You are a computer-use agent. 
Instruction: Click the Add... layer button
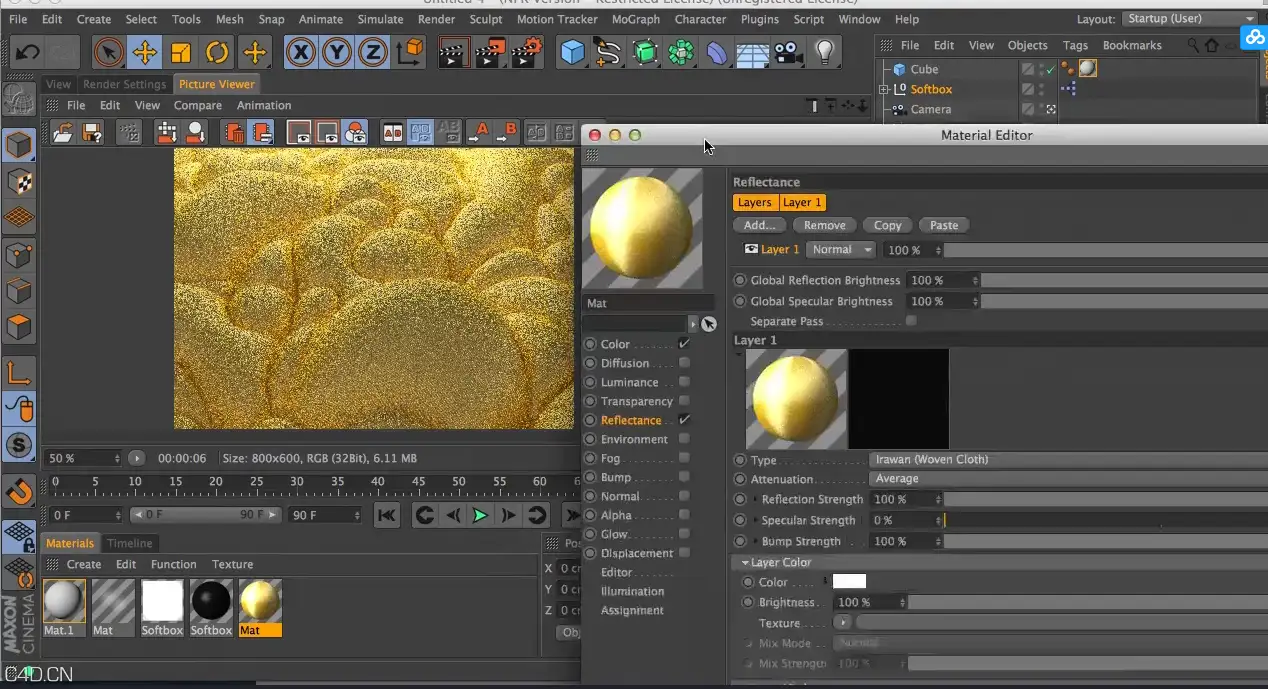click(760, 225)
